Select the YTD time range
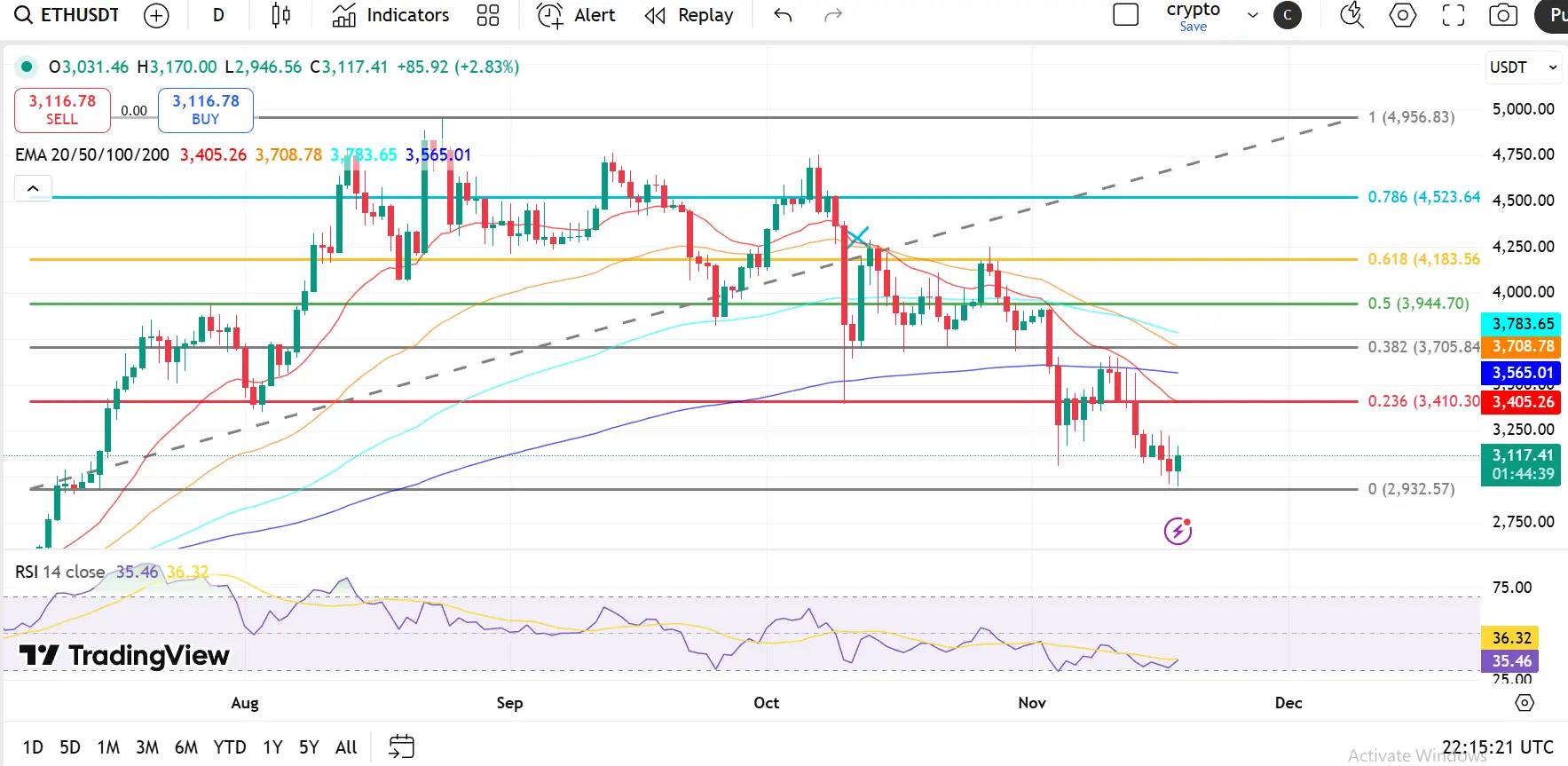Viewport: 1568px width, 766px height. [x=230, y=747]
